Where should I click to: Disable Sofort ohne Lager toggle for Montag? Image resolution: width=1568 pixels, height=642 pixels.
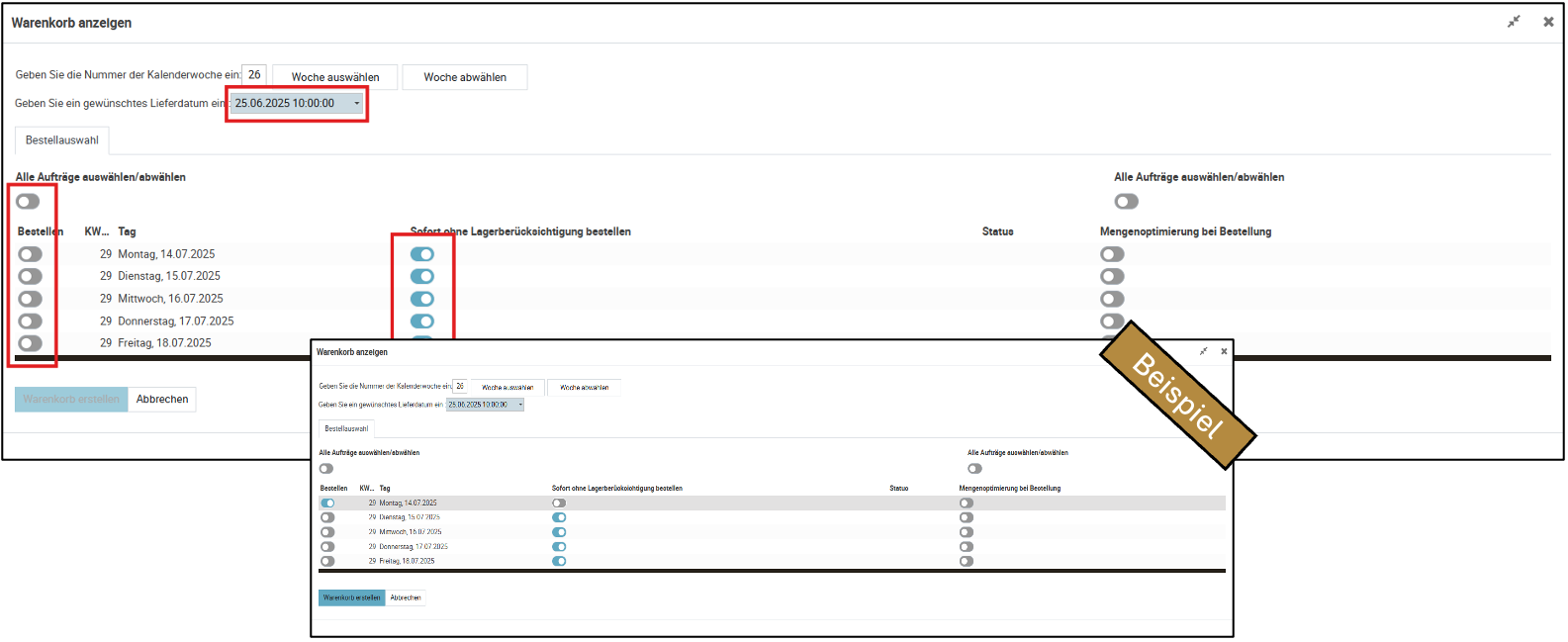click(422, 254)
